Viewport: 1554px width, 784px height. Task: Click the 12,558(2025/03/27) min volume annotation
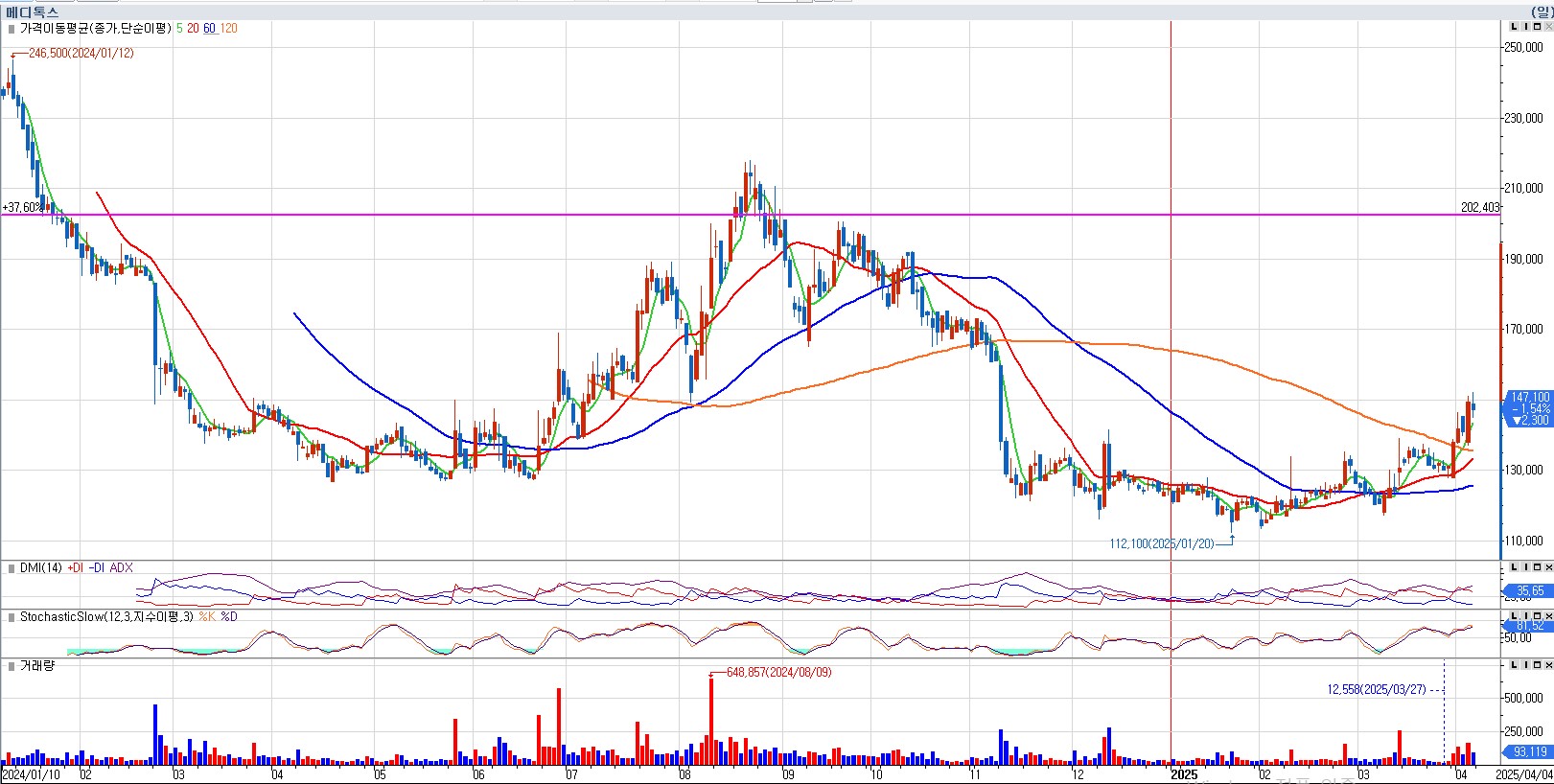(x=1377, y=690)
